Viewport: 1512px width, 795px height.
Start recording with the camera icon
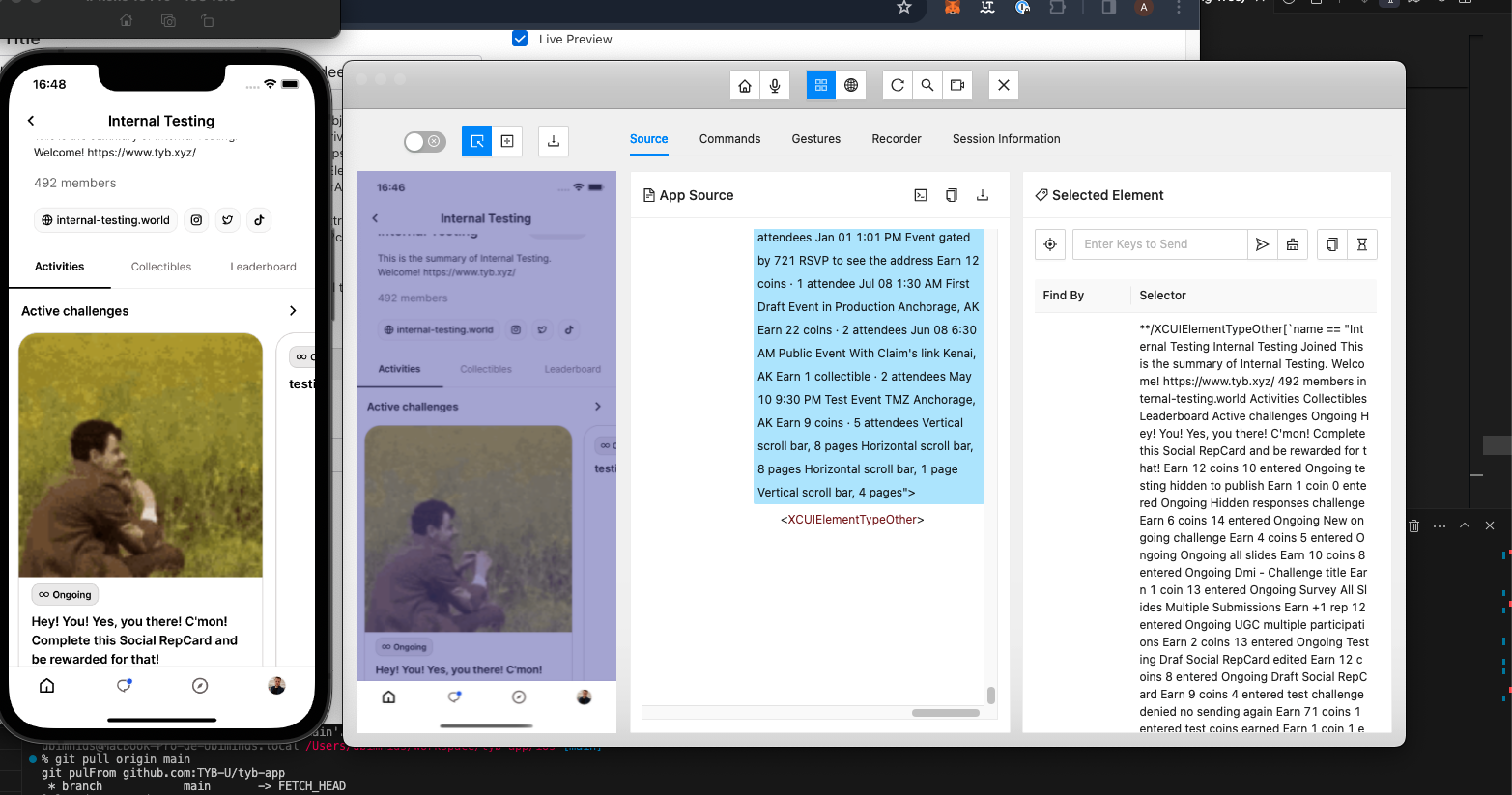(x=957, y=85)
